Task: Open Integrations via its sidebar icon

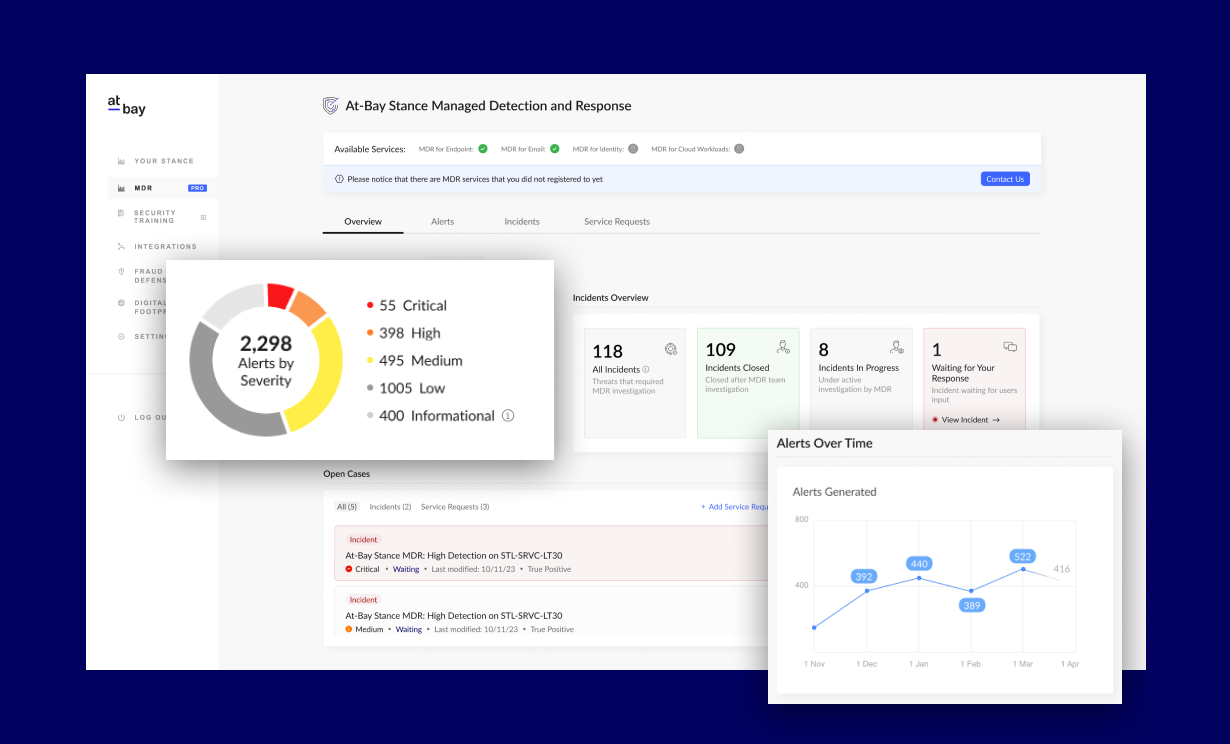Action: [x=121, y=246]
